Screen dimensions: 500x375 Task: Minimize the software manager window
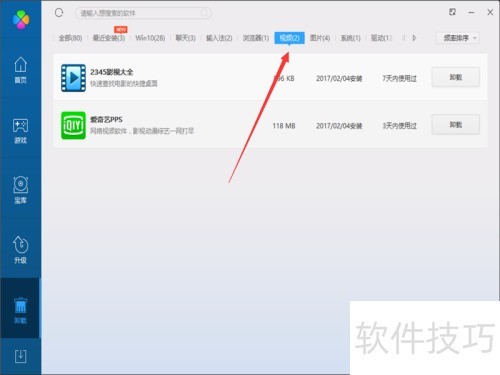click(x=471, y=12)
